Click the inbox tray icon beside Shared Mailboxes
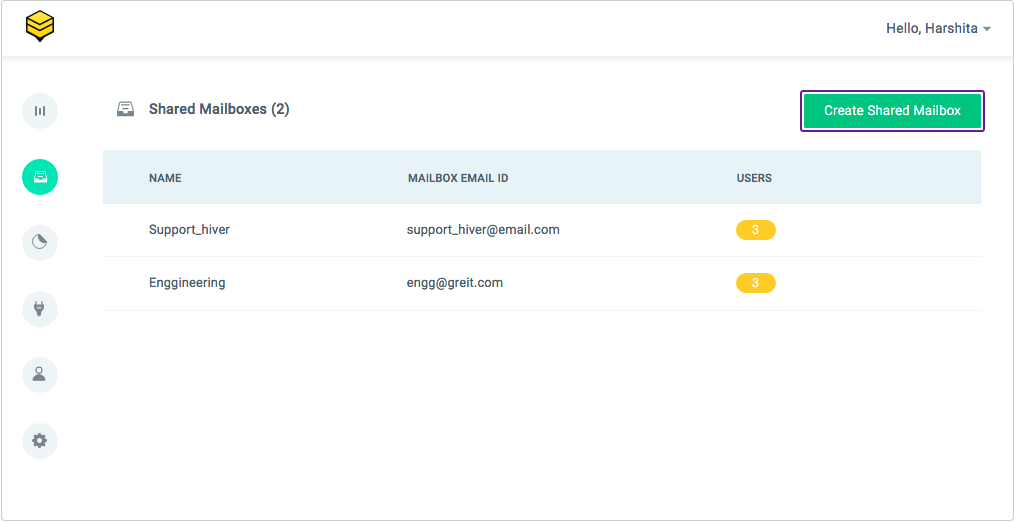 click(x=125, y=109)
